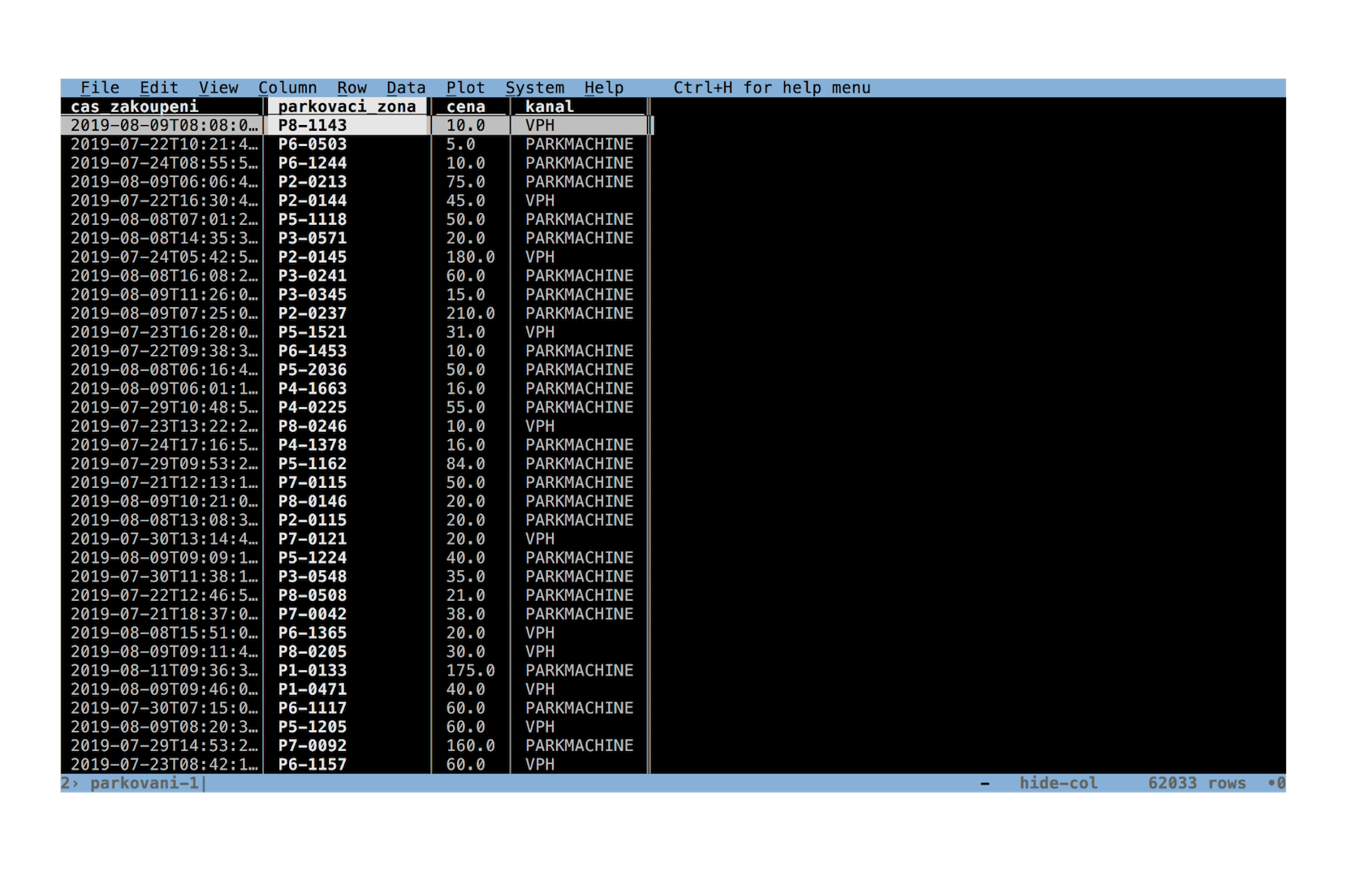Screen dimensions: 1372x877
Task: Click the cena value 31.0
Action: 466,332
